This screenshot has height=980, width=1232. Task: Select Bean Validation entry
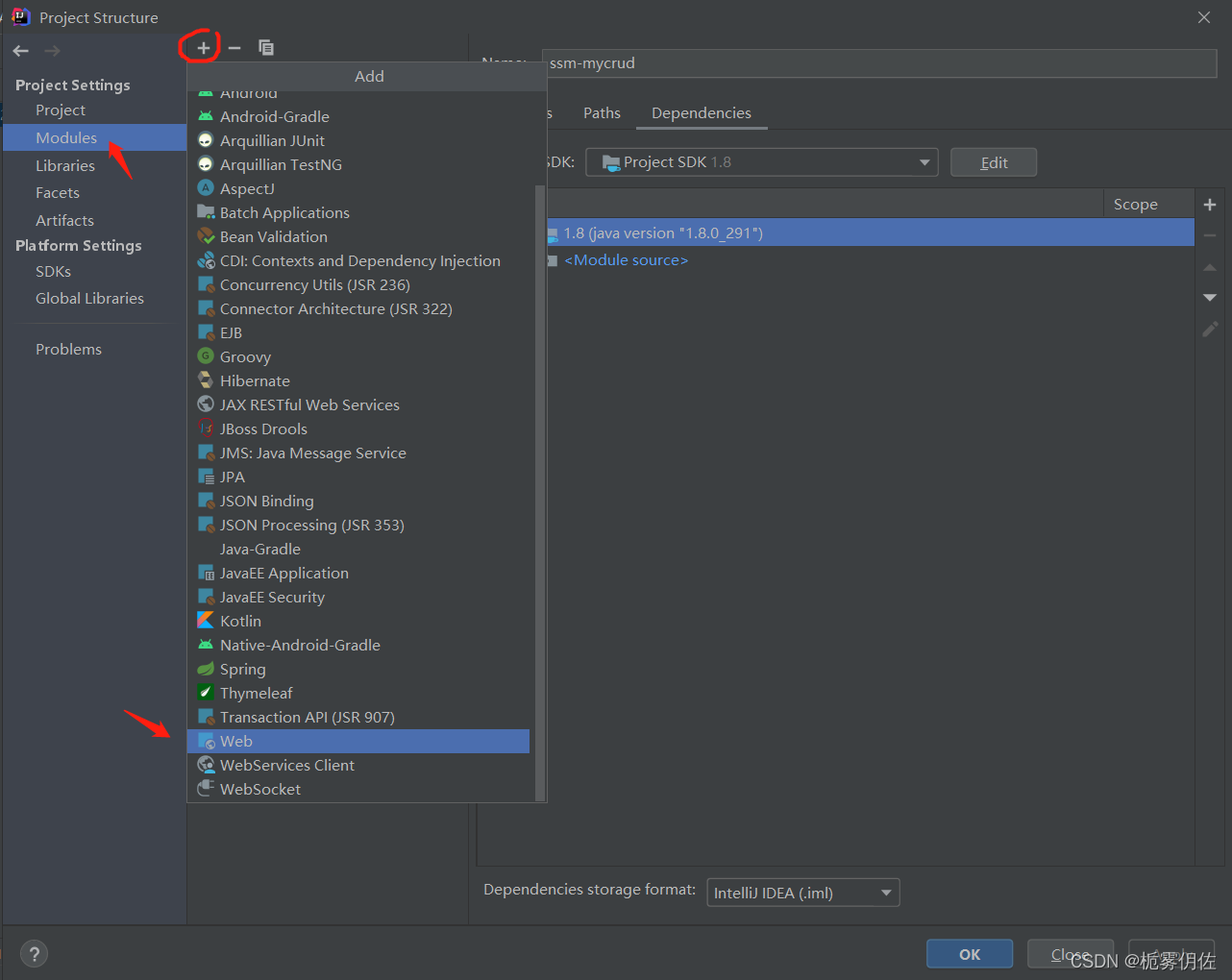click(358, 236)
